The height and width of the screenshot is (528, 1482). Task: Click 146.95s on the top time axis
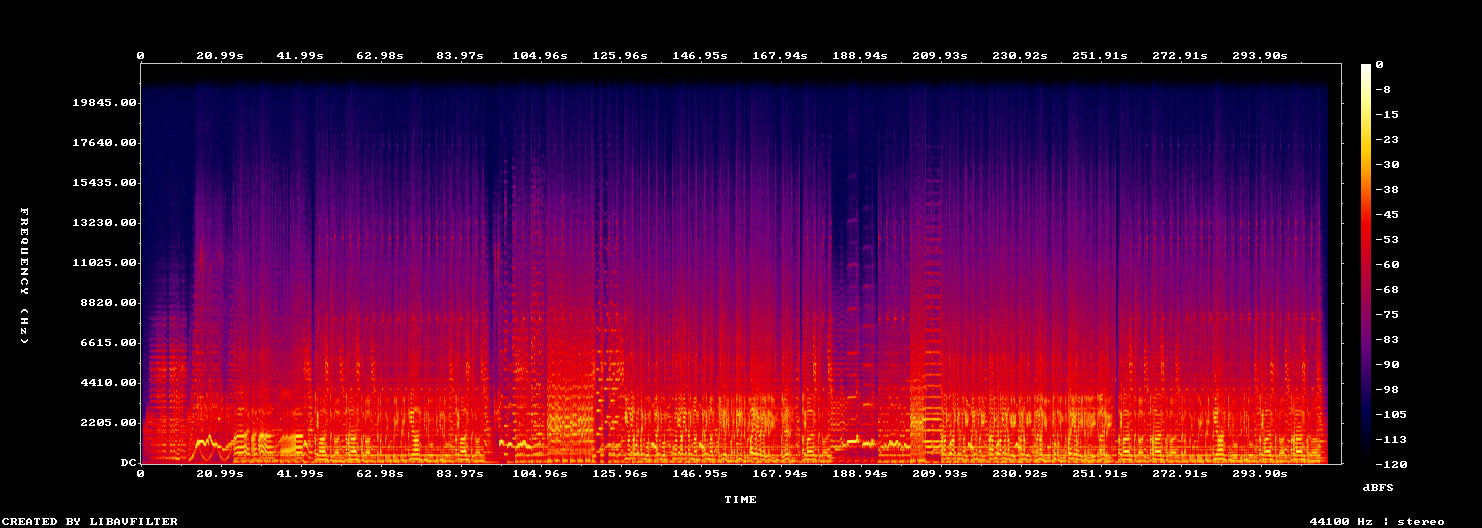point(699,56)
